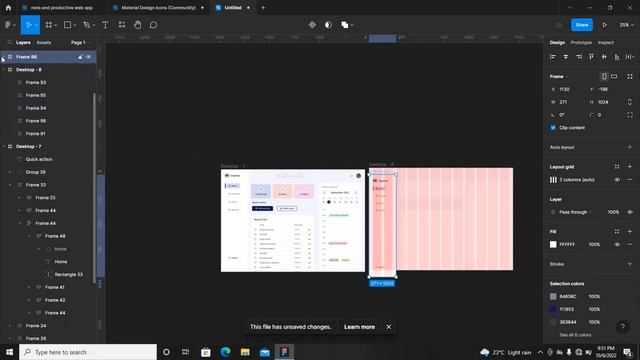Toggle lock on Frame 99 layer
The height and width of the screenshot is (360, 640).
pos(80,57)
